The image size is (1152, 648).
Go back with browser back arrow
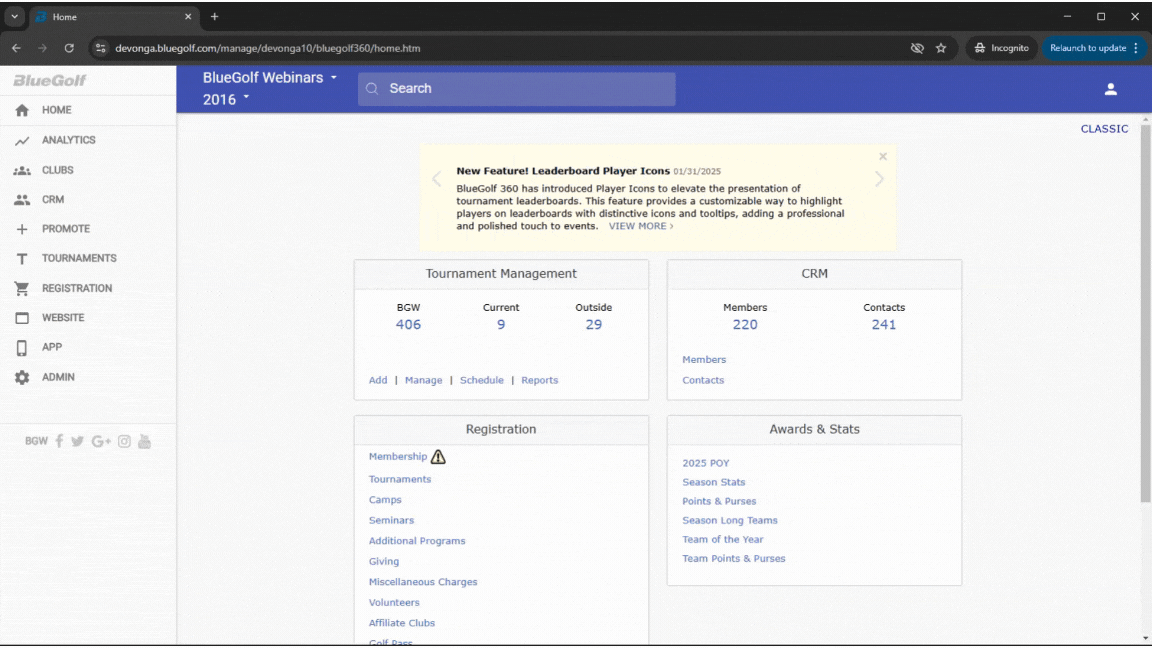click(16, 48)
